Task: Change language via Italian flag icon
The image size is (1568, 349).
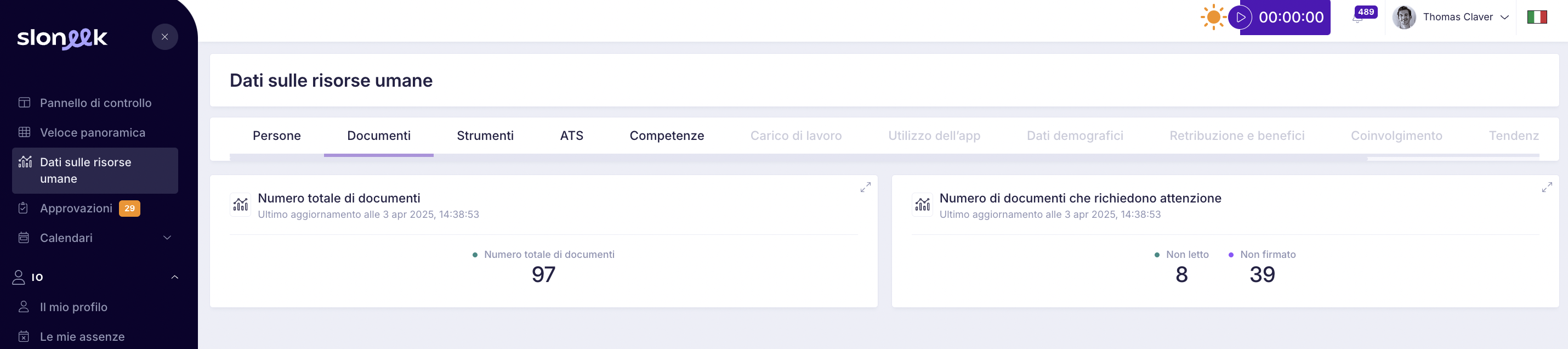Action: coord(1537,17)
